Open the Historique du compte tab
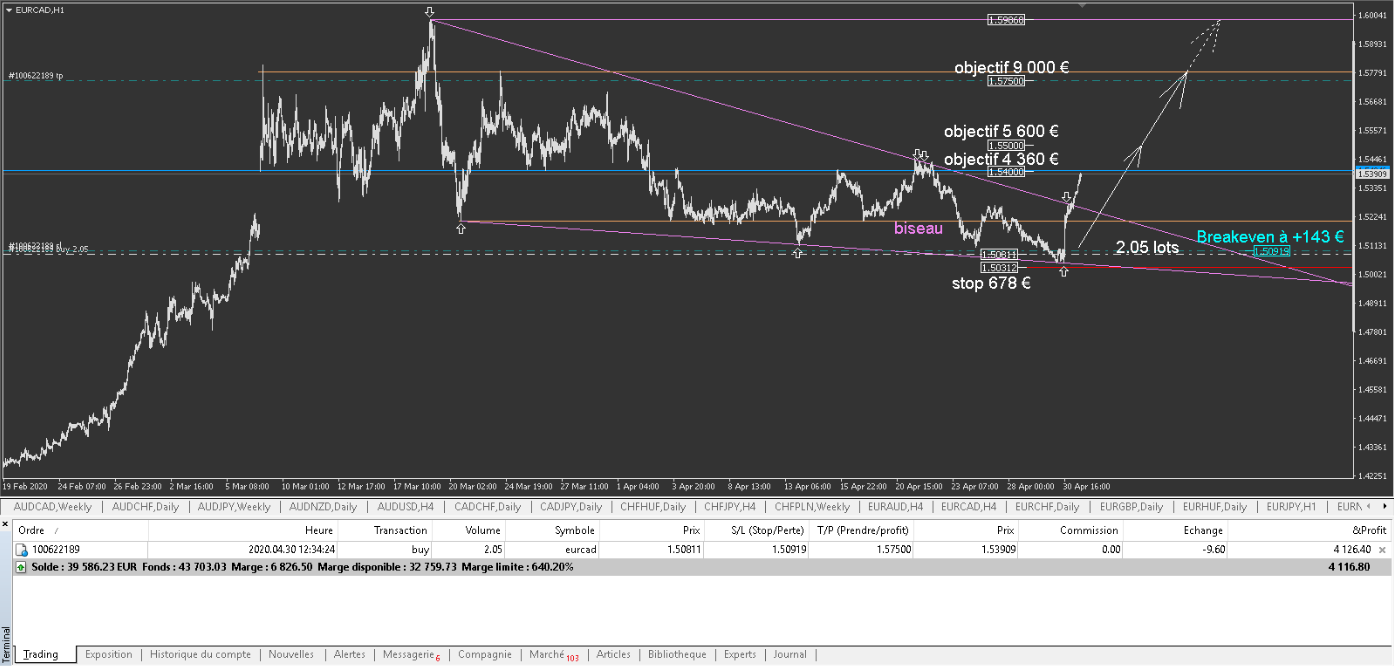This screenshot has width=1394, height=666. pos(200,654)
